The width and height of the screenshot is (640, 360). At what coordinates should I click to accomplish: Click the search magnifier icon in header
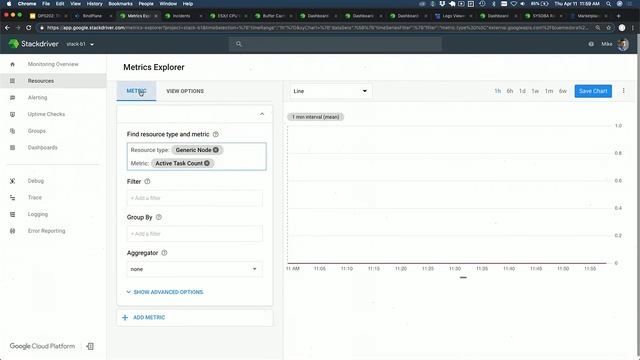pyautogui.click(x=239, y=44)
